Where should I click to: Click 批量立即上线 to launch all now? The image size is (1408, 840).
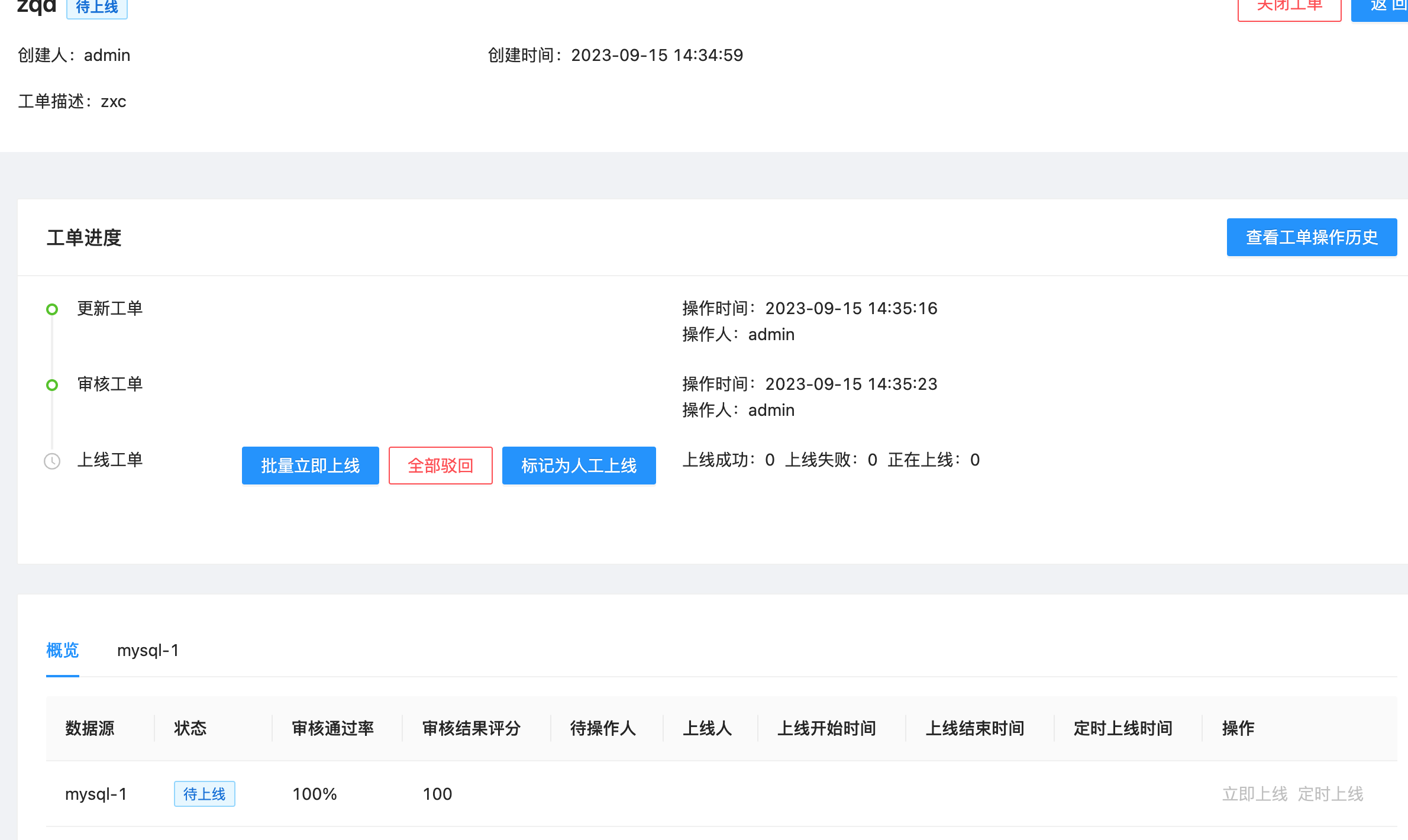pyautogui.click(x=310, y=466)
